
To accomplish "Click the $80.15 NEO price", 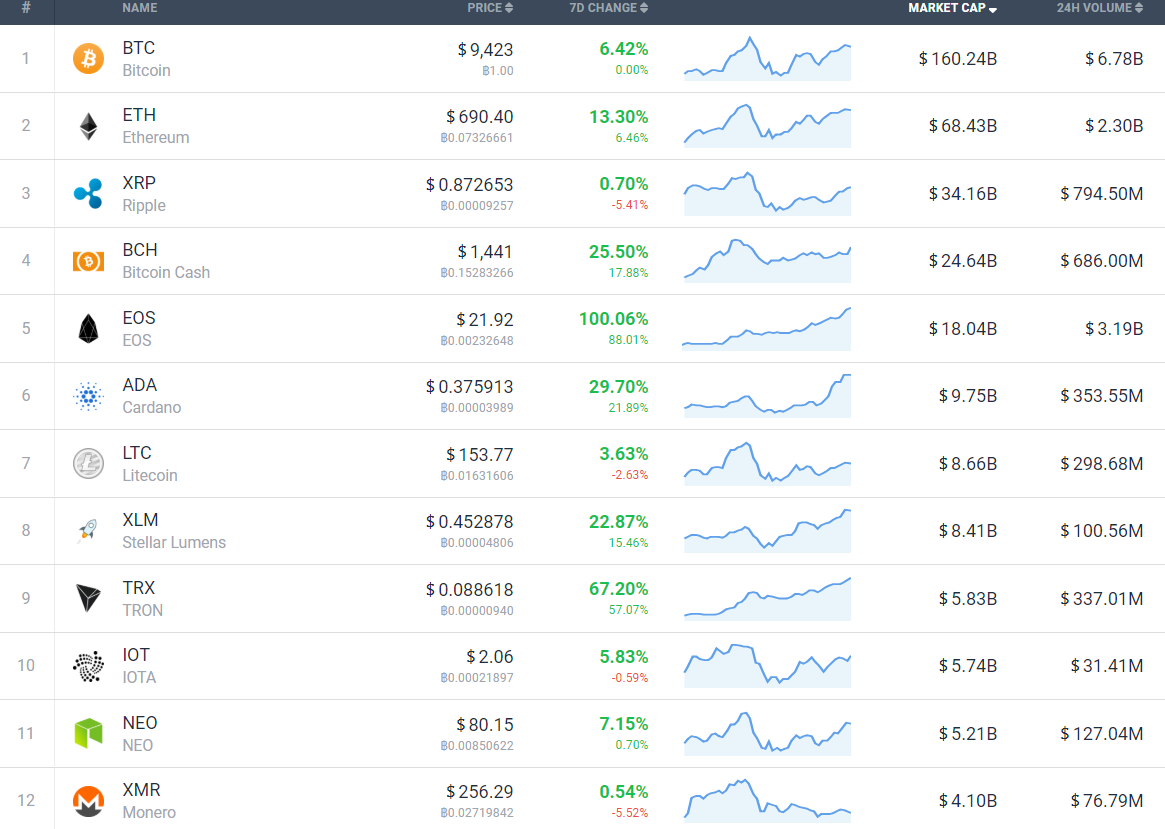I will (x=484, y=725).
